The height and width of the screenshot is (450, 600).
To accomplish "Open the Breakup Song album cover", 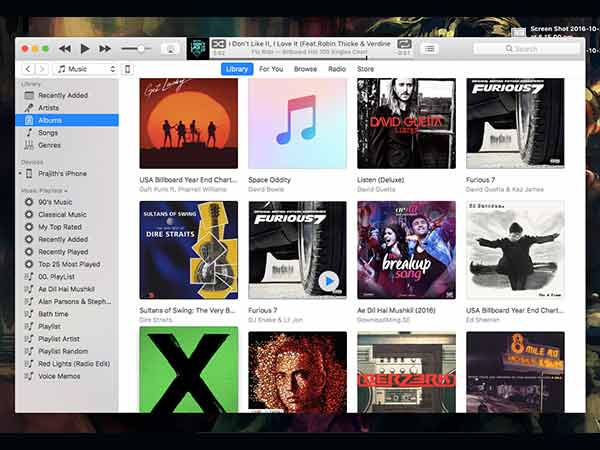I will 406,250.
